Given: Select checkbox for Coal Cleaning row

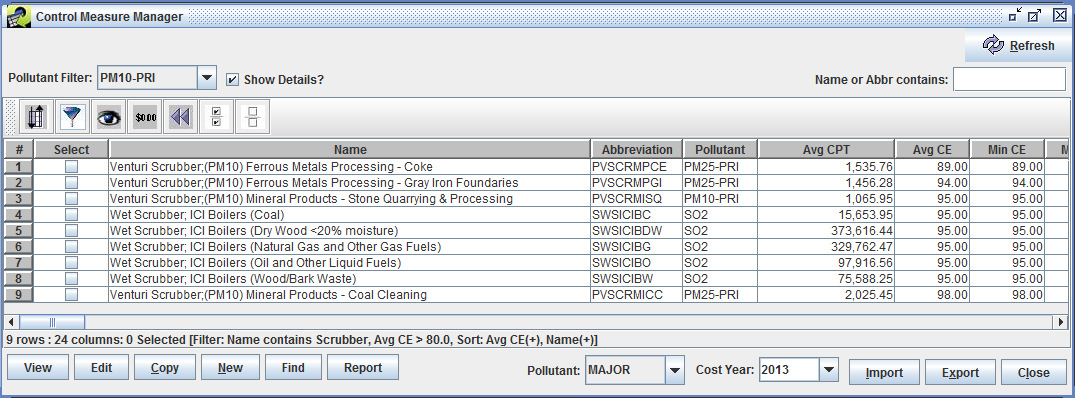Looking at the screenshot, I should pos(71,295).
